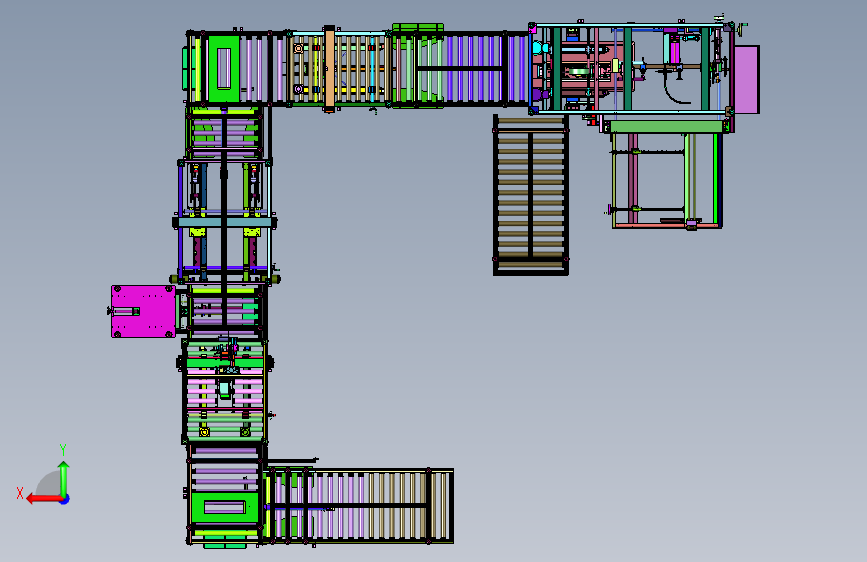Select the teal cross beam on the vertical conveyor
Viewport: 867px width, 562px height.
[x=224, y=222]
